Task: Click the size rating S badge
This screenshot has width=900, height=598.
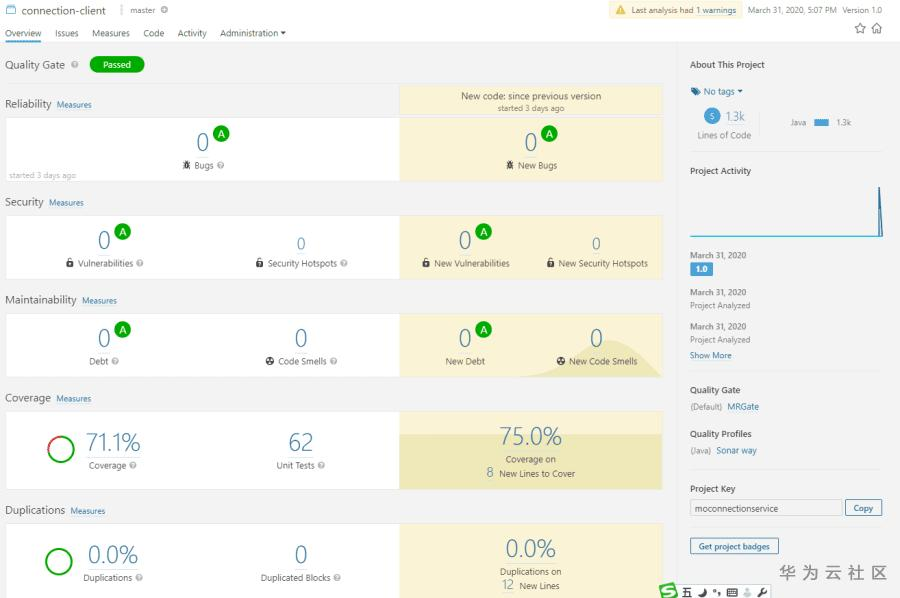Action: point(712,116)
